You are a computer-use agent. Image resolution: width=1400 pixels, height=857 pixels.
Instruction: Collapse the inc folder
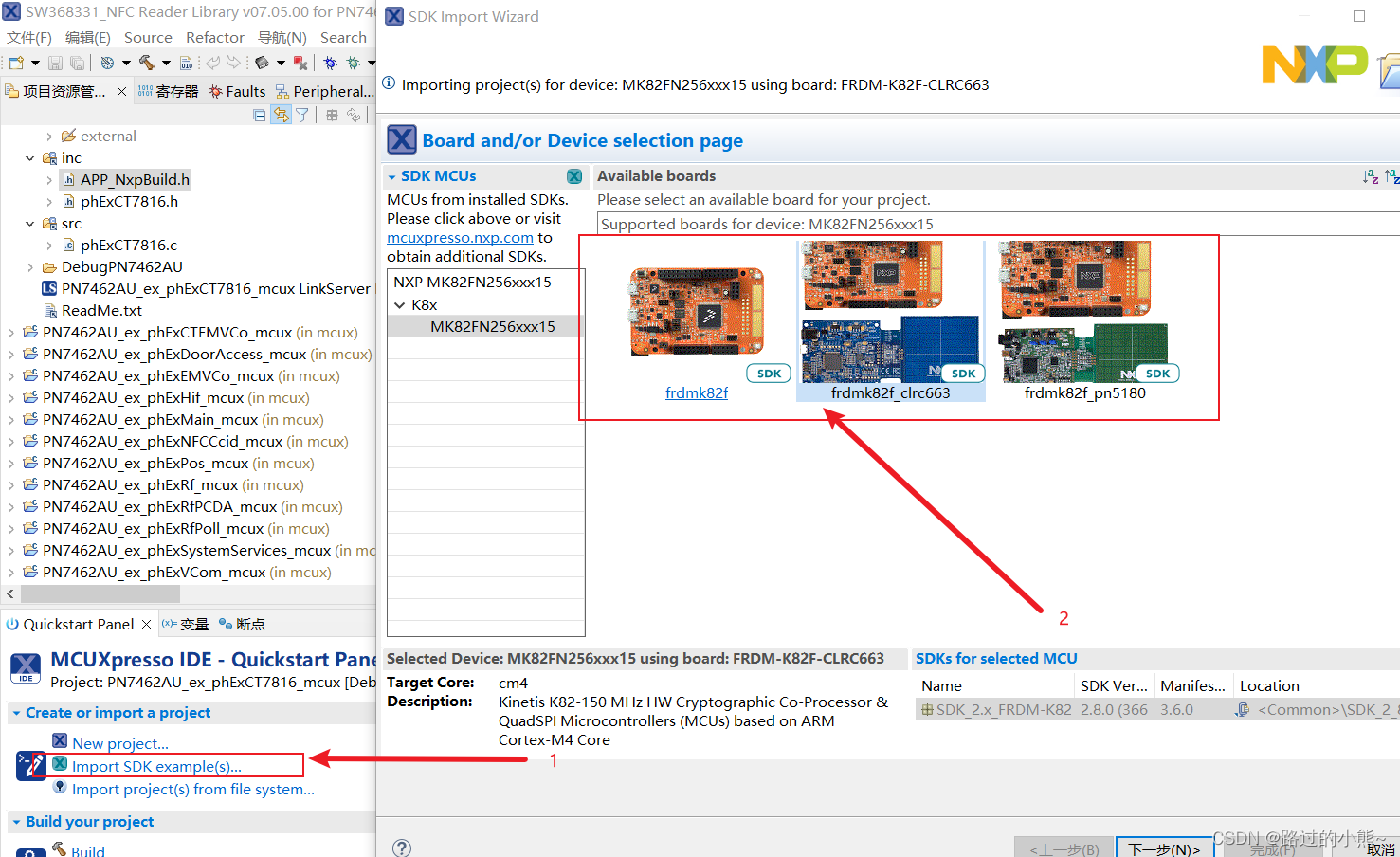30,158
